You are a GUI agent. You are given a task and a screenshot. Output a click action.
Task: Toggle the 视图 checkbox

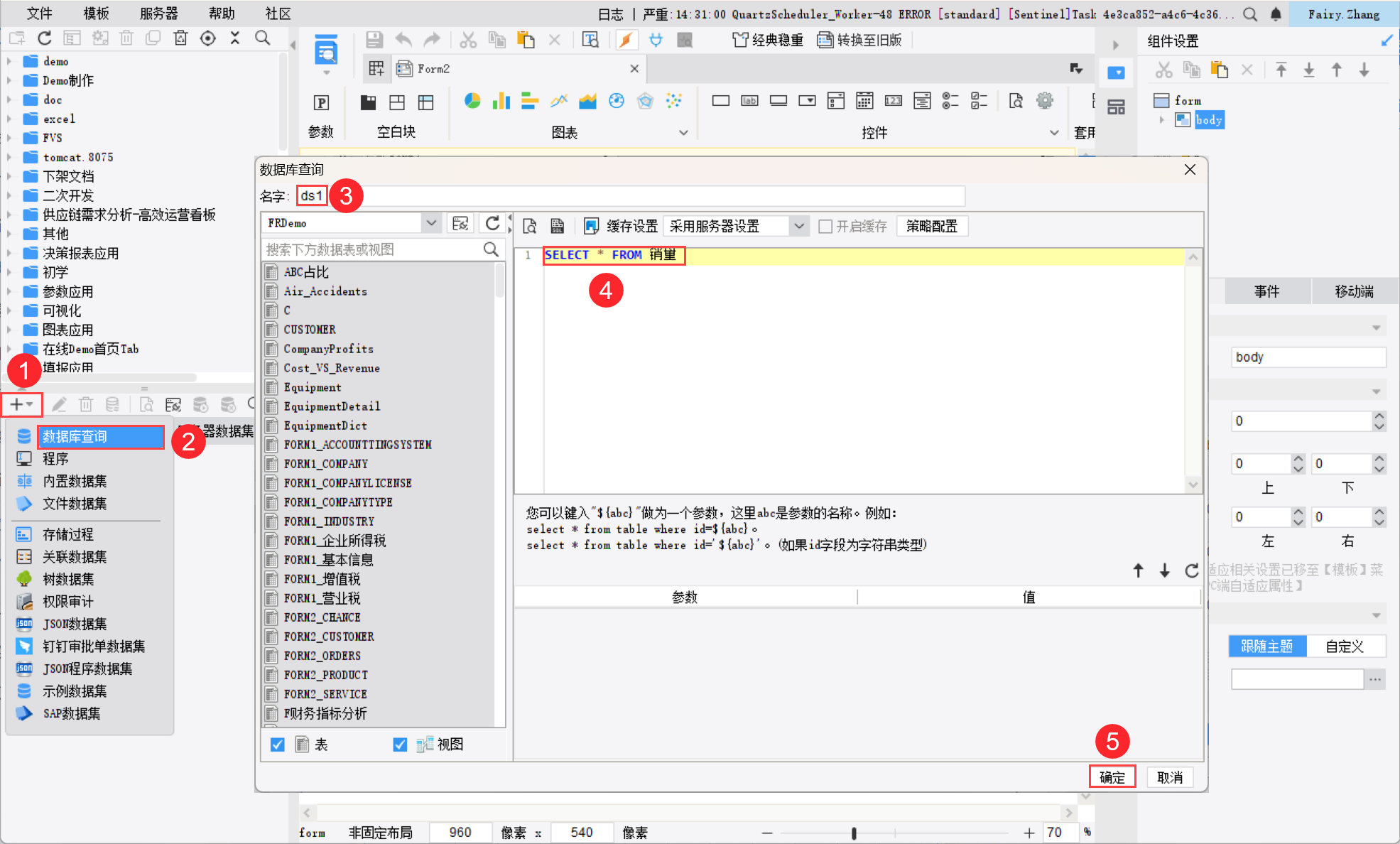[400, 744]
